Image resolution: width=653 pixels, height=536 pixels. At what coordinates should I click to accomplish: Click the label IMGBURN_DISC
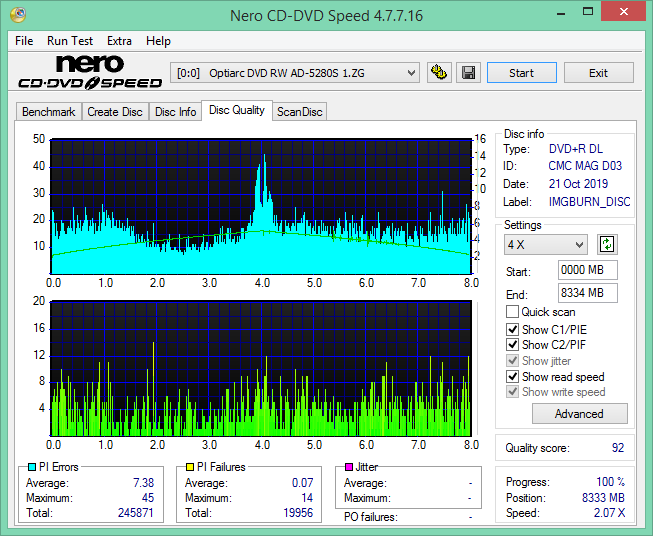click(x=589, y=202)
